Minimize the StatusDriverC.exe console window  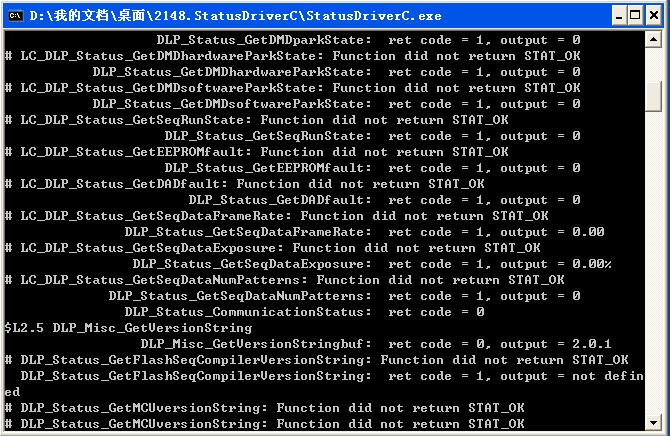[618, 16]
